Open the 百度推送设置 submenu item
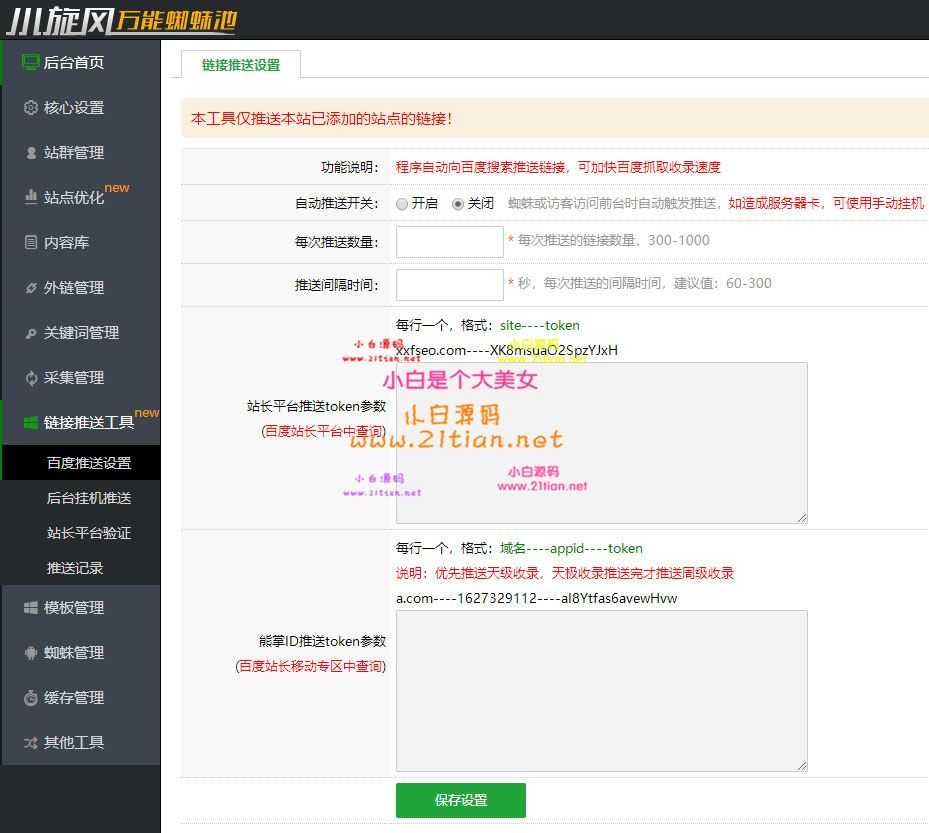The height and width of the screenshot is (833, 929). click(81, 463)
